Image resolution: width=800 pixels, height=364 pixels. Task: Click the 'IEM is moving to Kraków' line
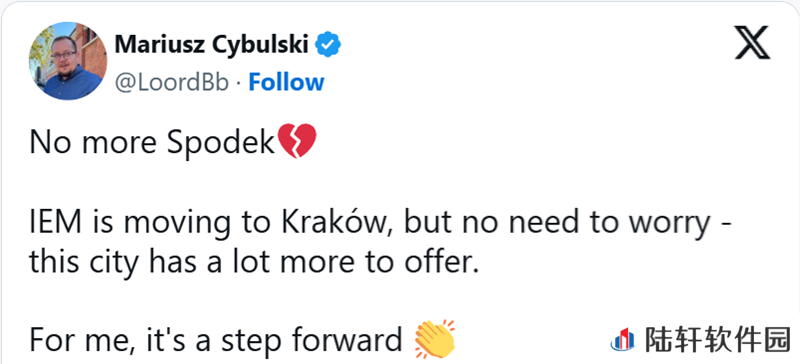click(x=380, y=225)
